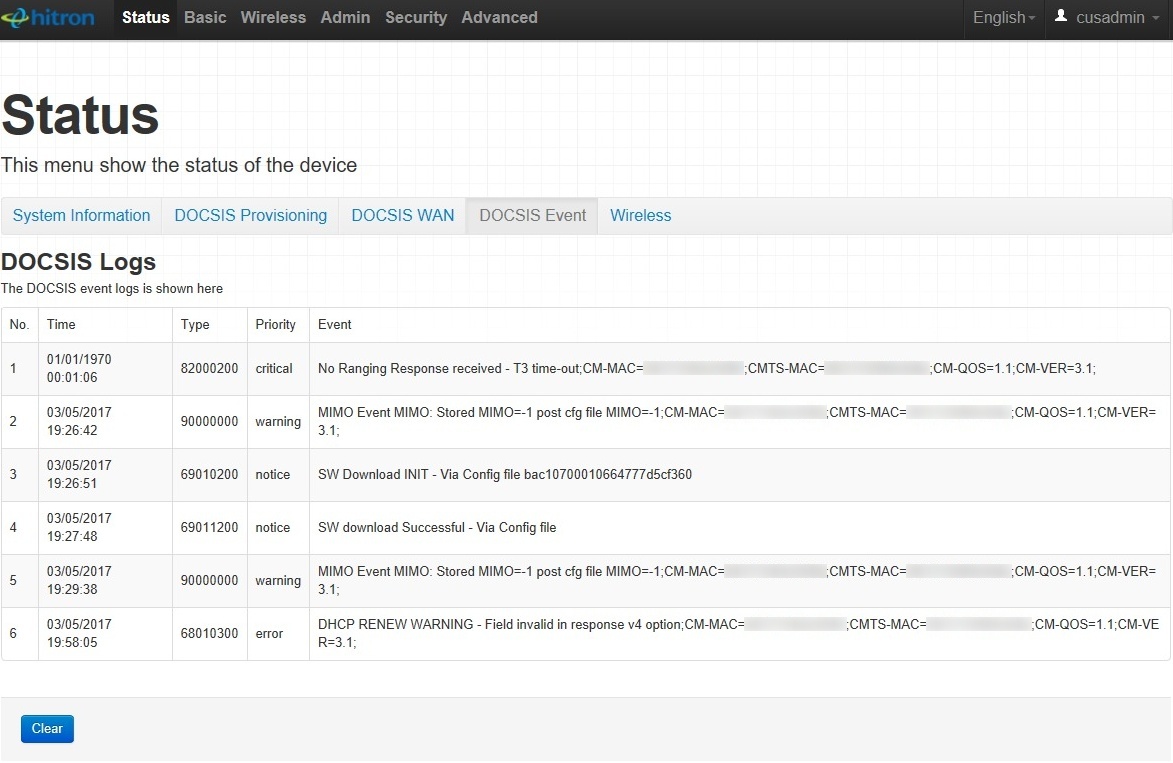Switch to the DOCSIS Provisioning tab
1173x763 pixels.
250,215
